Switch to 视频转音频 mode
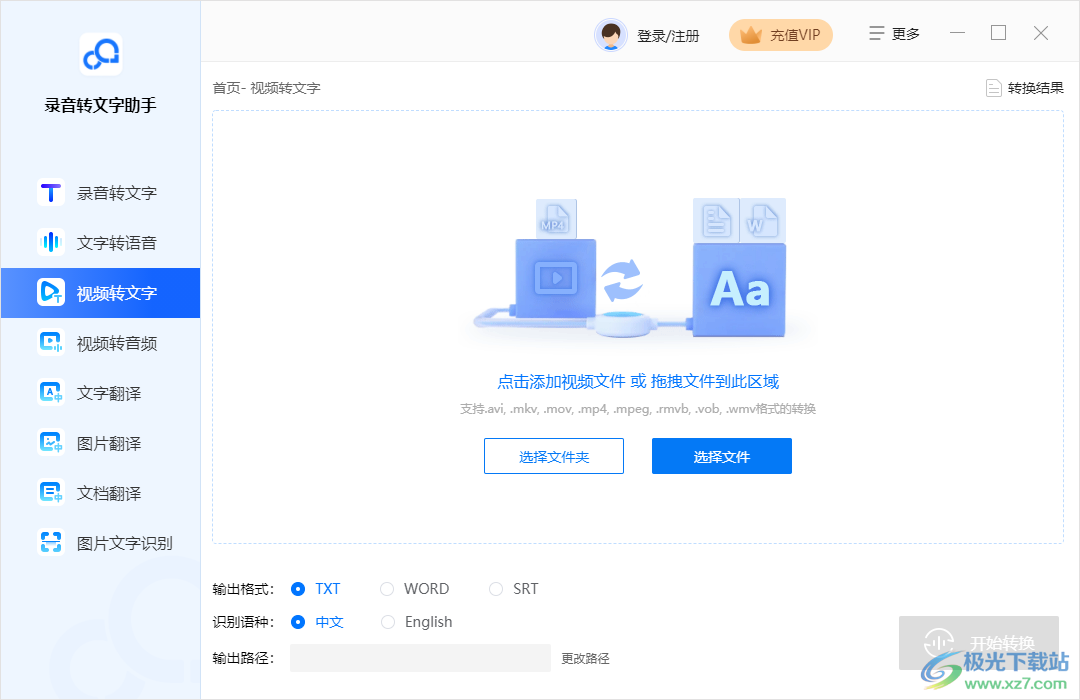This screenshot has width=1080, height=700. click(x=100, y=342)
